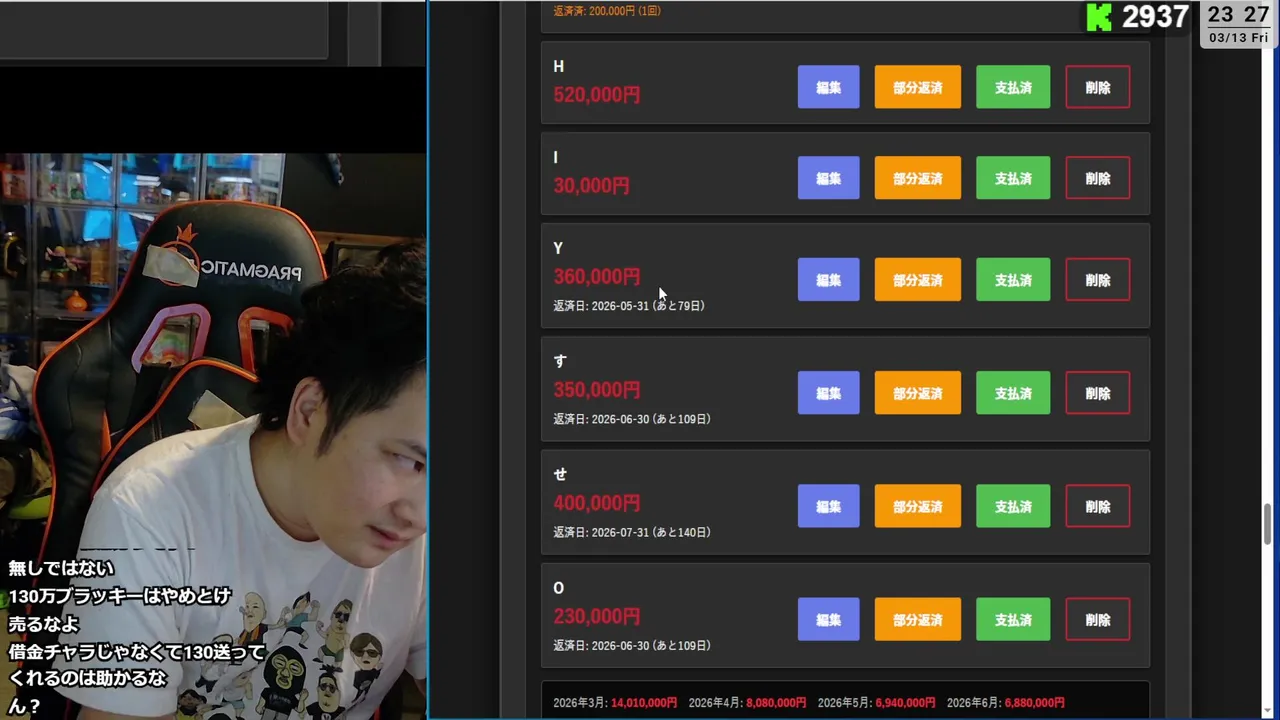
Task: Open 部分返済 for entry す
Action: [x=917, y=393]
